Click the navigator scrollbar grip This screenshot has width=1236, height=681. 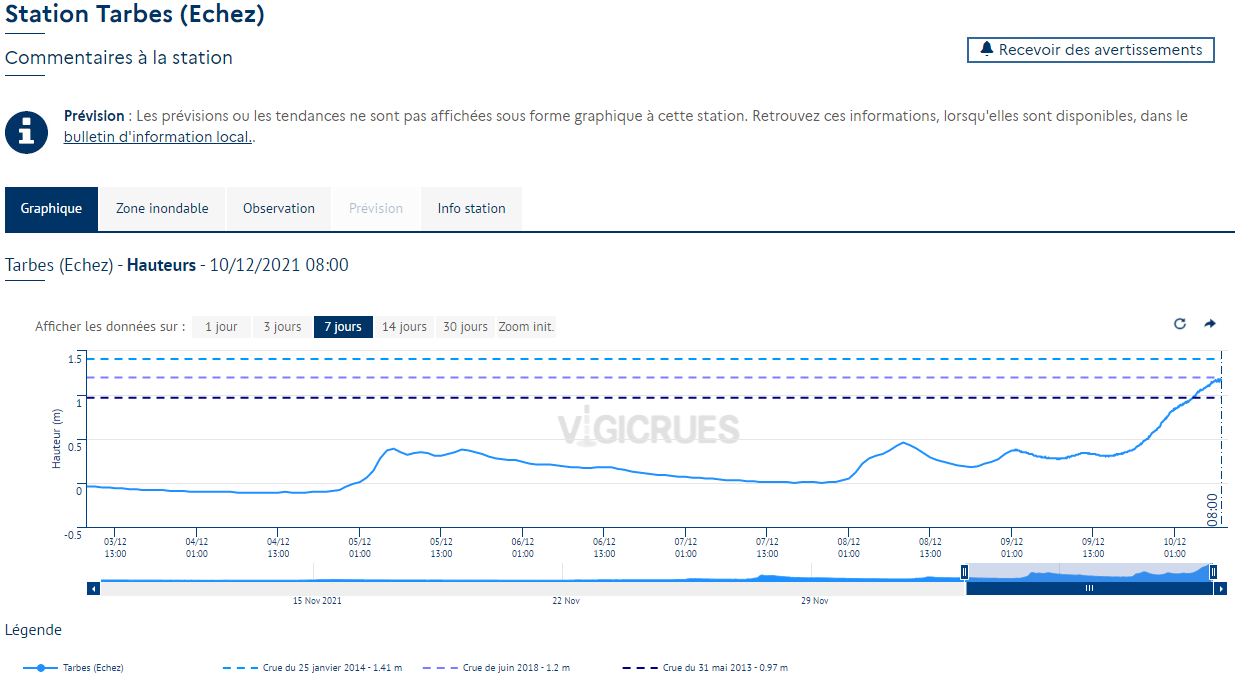click(x=1089, y=589)
